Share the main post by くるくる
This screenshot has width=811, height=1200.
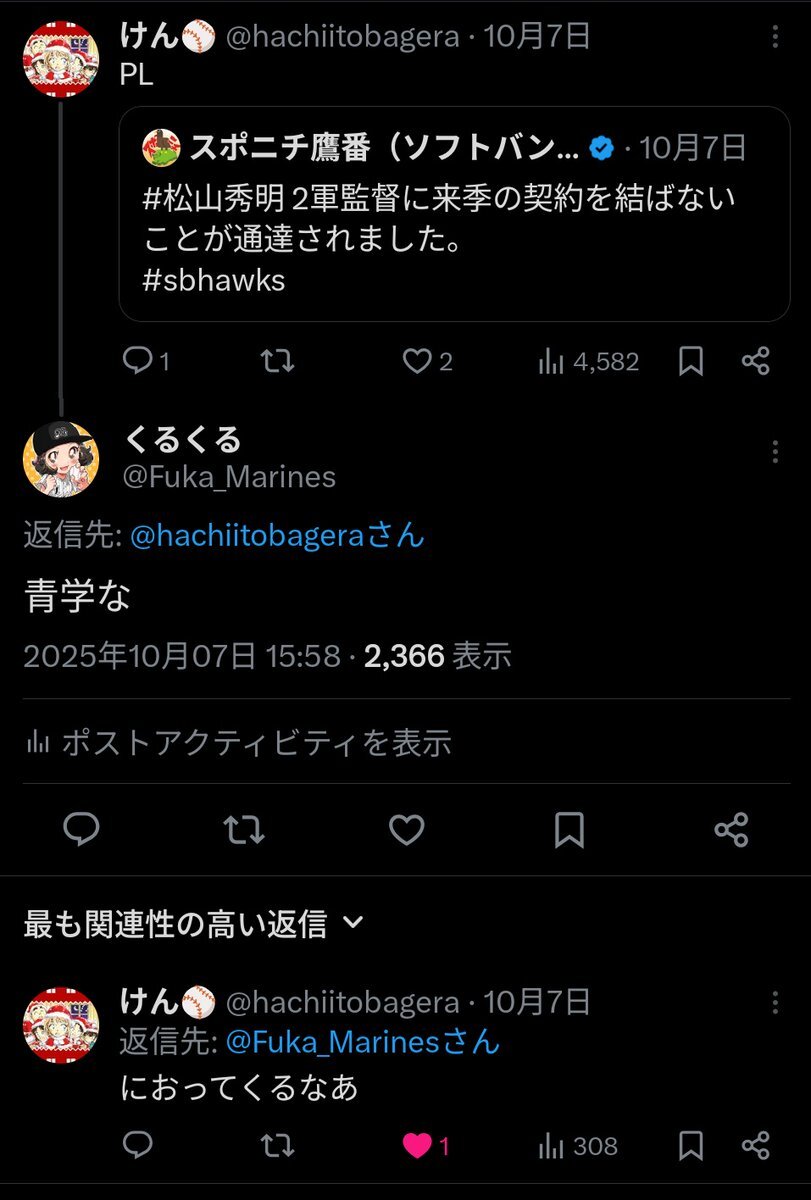732,829
